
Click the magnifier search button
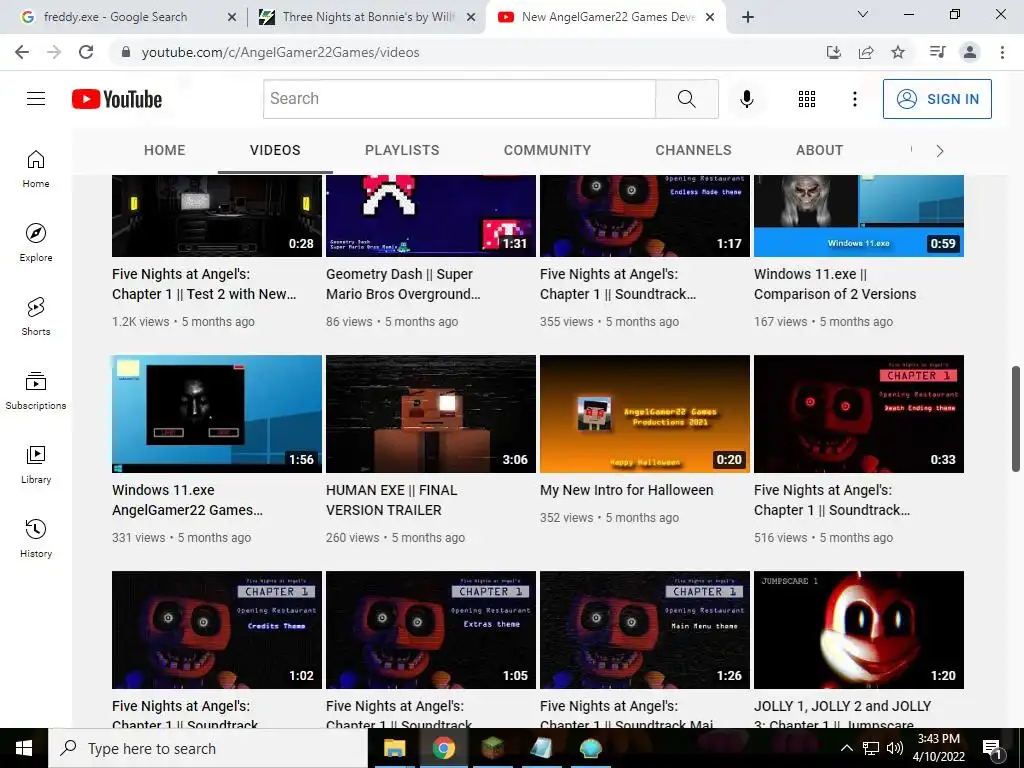click(x=686, y=99)
